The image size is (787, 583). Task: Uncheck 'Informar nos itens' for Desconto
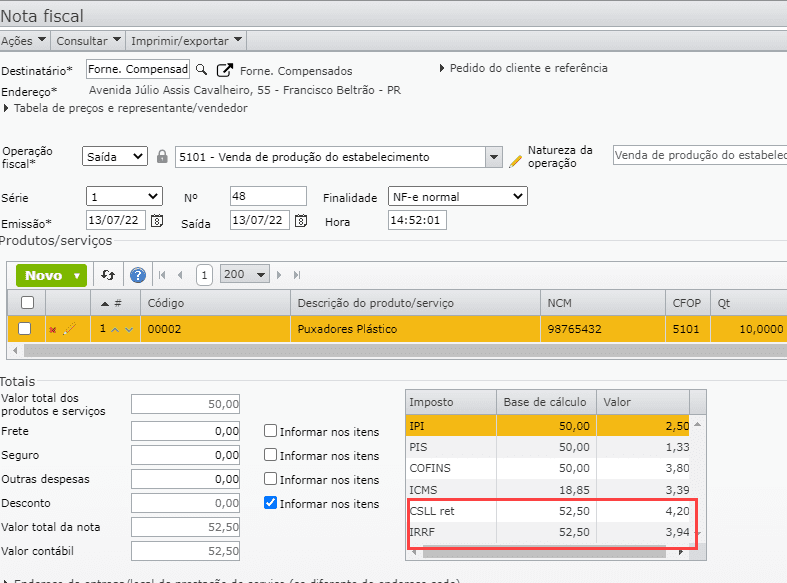pyautogui.click(x=271, y=504)
